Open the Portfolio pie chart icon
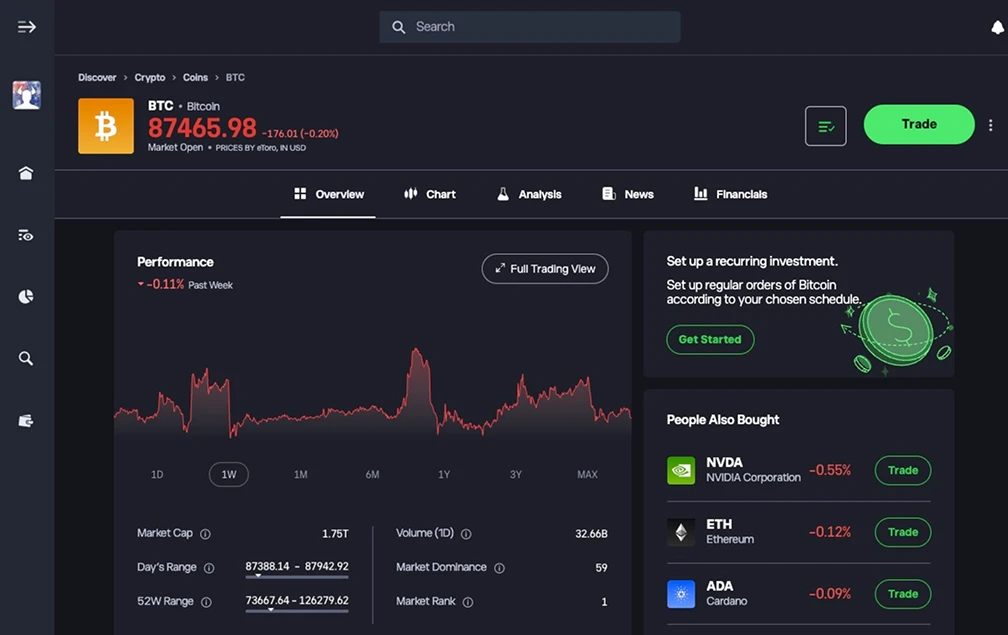This screenshot has width=1008, height=635. point(25,296)
